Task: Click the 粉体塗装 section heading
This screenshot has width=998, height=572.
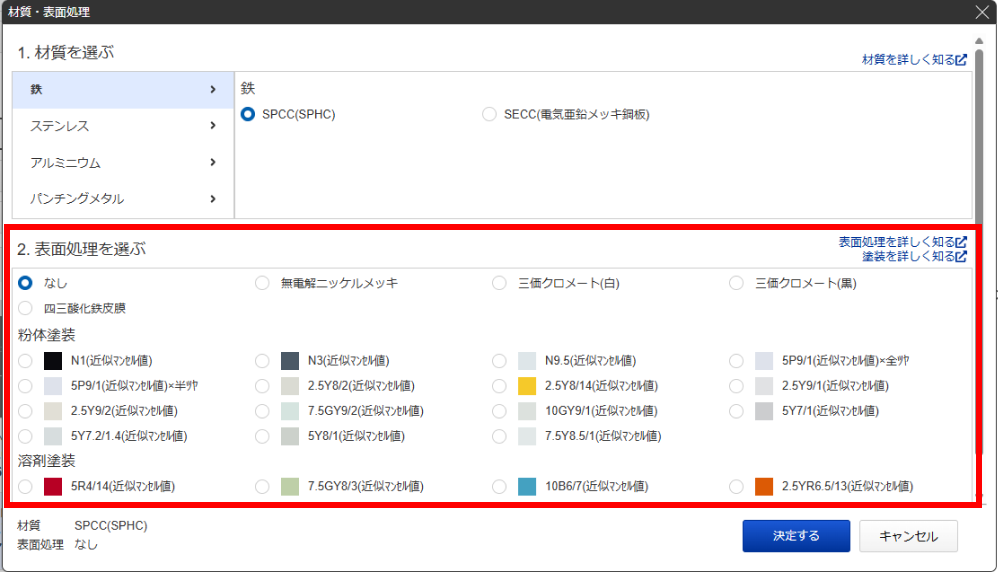Action: tap(47, 335)
